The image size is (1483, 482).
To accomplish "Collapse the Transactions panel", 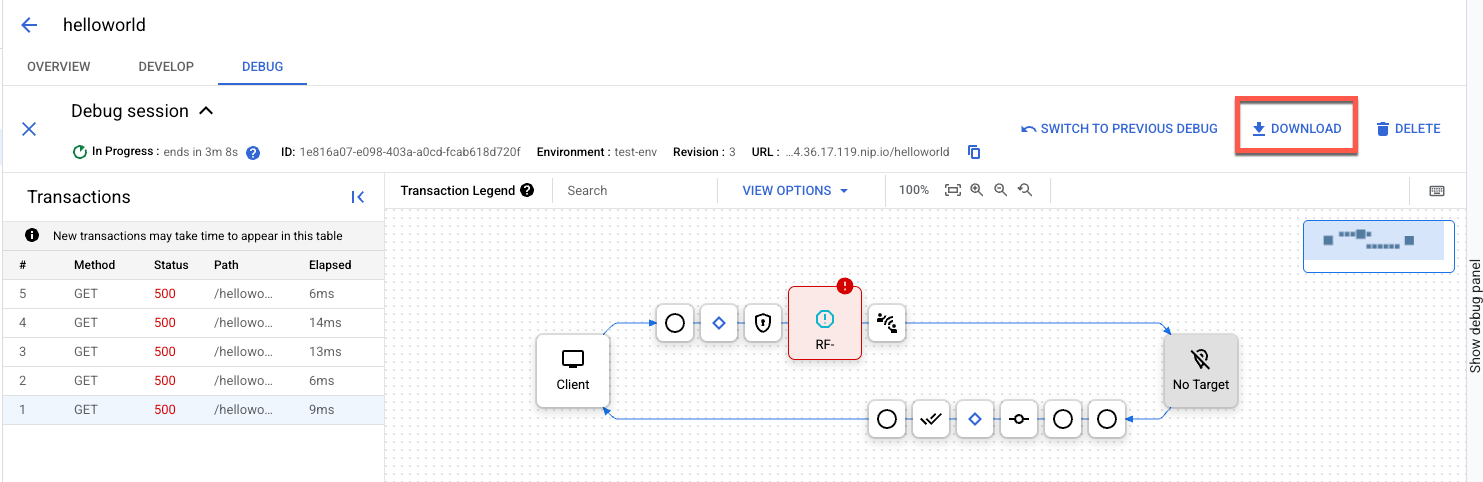I will [358, 197].
